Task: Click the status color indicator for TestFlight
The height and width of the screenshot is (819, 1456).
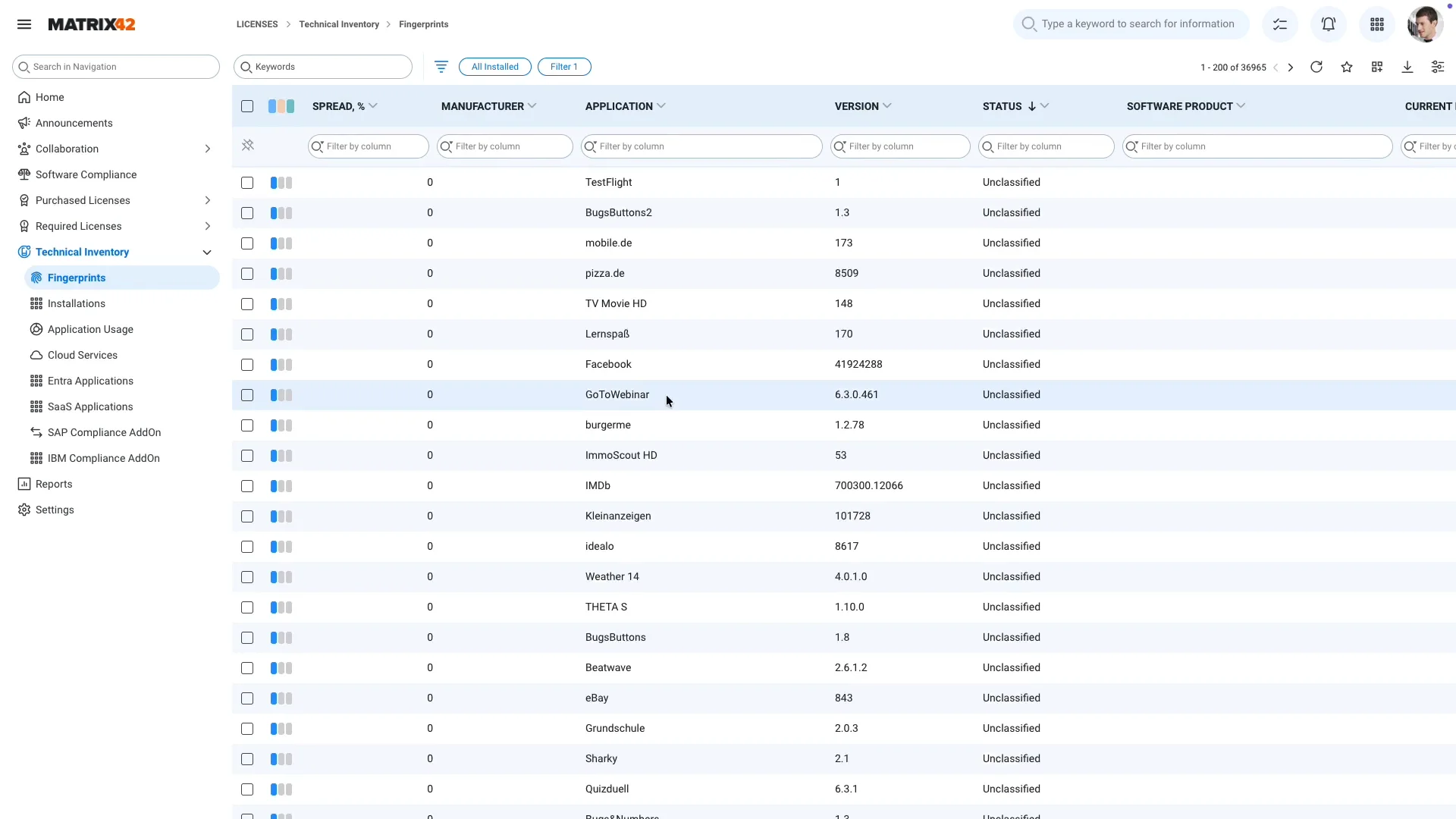Action: pyautogui.click(x=281, y=183)
